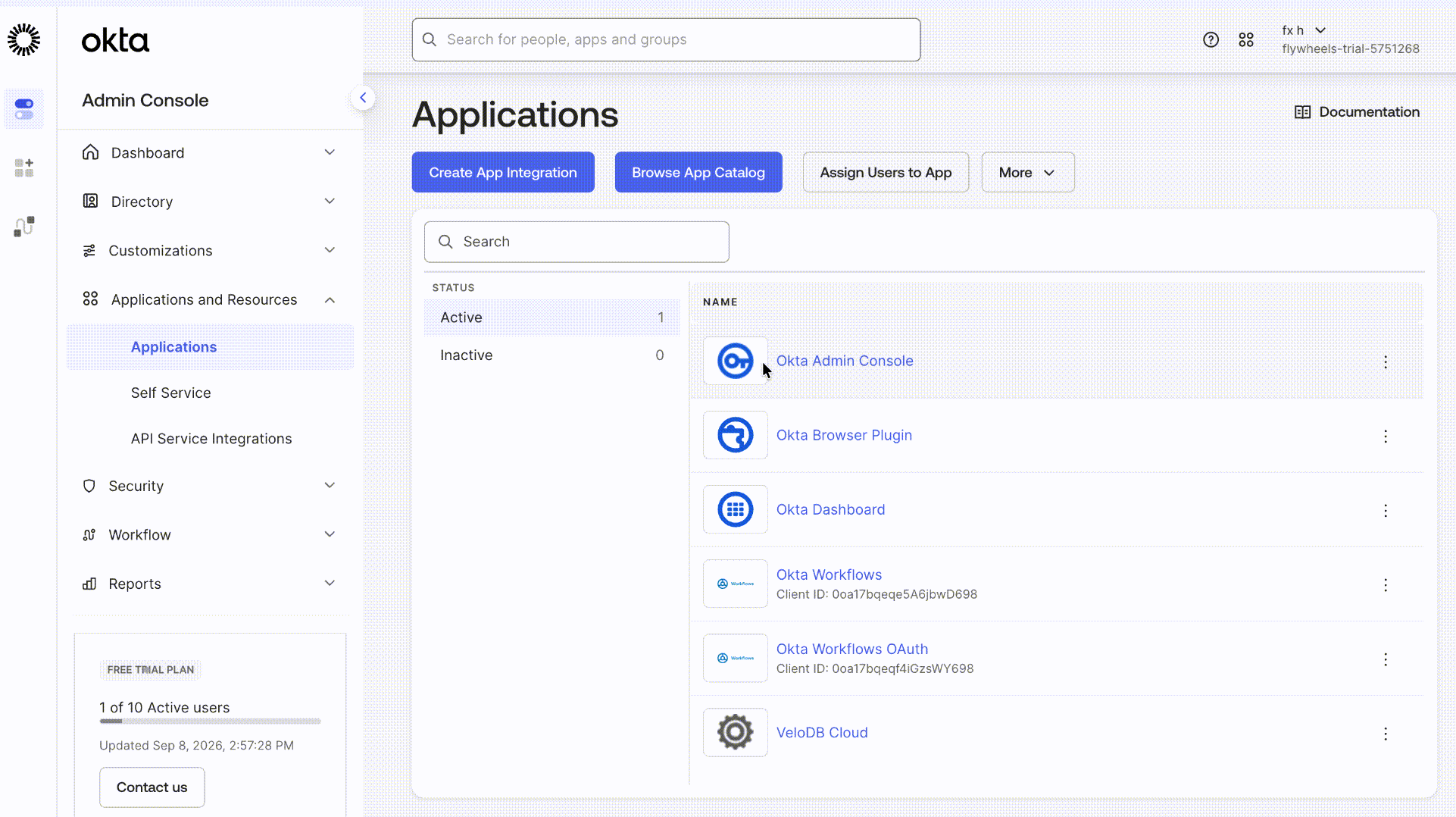Expand the Reports menu section
The image size is (1456, 817).
[x=330, y=583]
